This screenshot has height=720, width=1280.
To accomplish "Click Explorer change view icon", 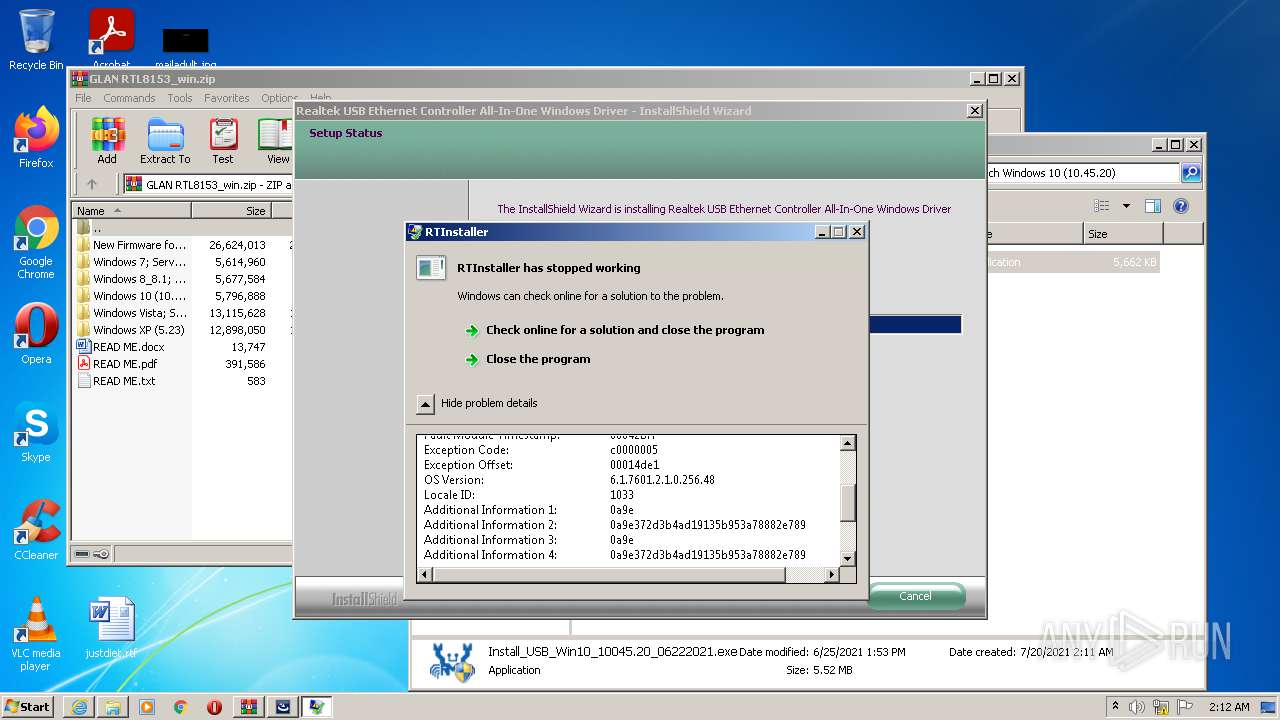I will pyautogui.click(x=1101, y=206).
